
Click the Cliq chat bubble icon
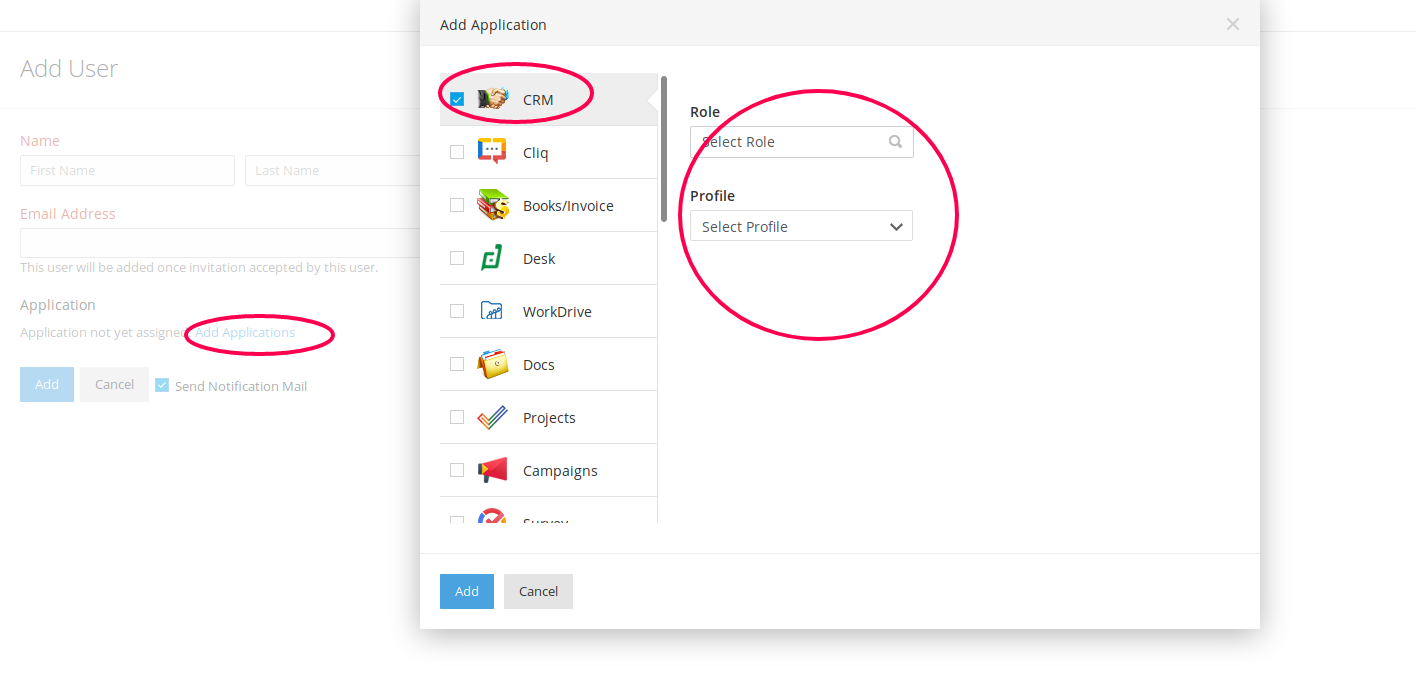(492, 152)
